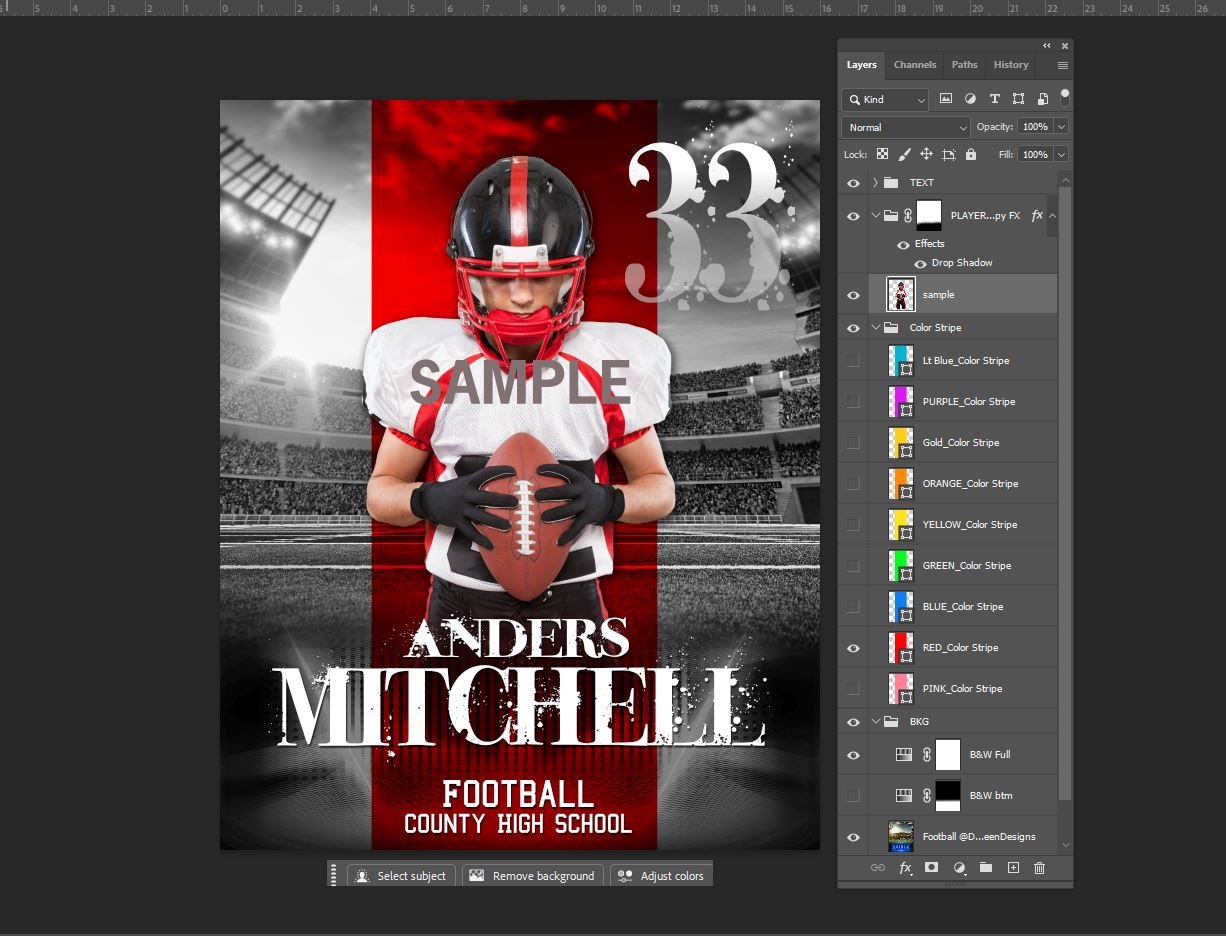
Task: Switch to the Layers tab
Action: click(861, 65)
